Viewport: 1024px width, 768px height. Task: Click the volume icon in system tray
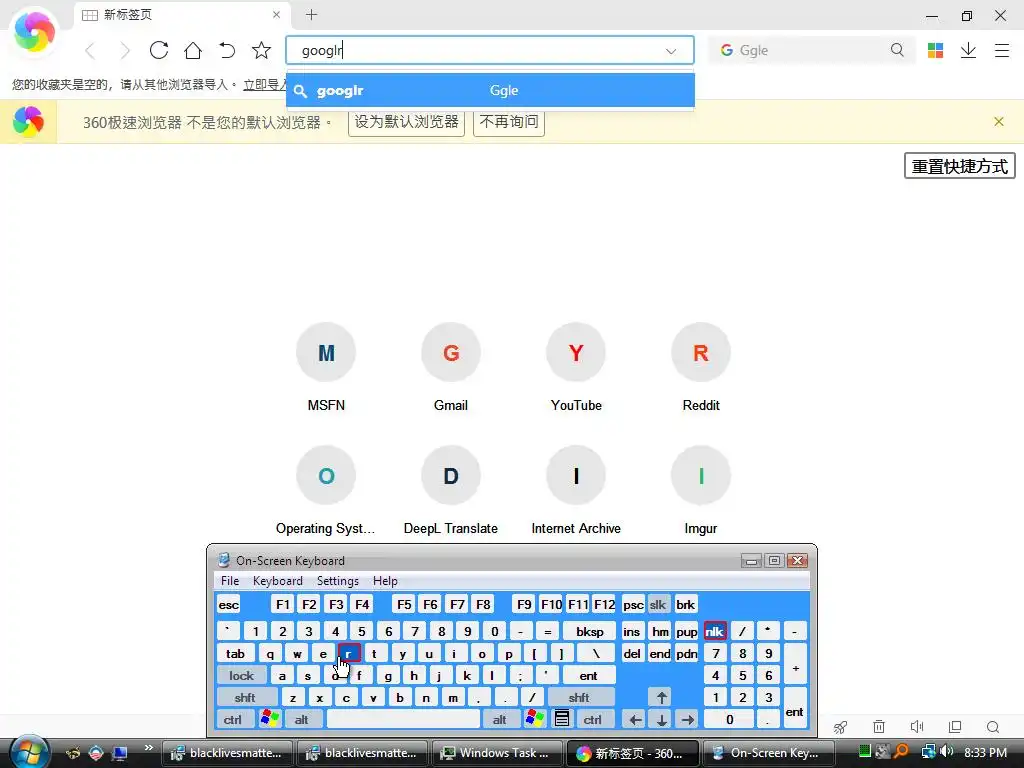click(947, 752)
